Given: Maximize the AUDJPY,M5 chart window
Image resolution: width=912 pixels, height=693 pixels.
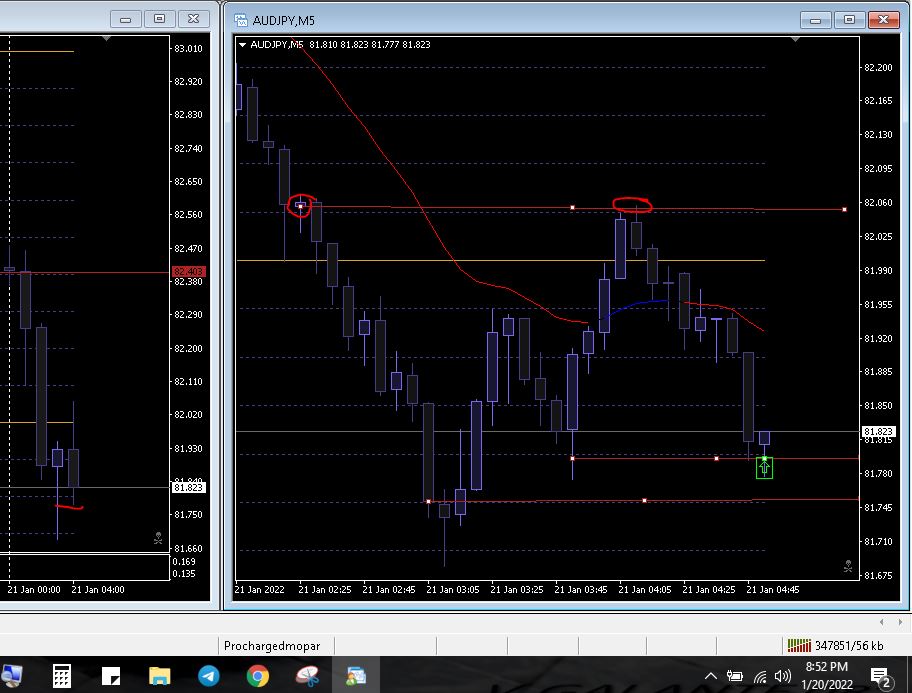Looking at the screenshot, I should click(x=850, y=19).
